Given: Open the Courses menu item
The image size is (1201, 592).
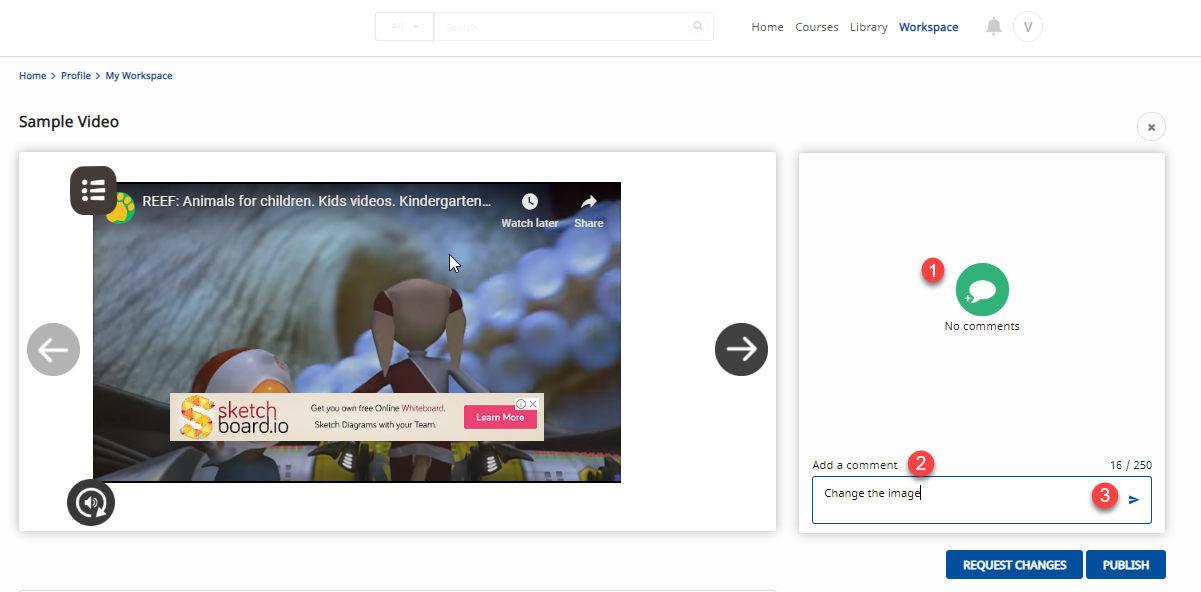Looking at the screenshot, I should pos(817,27).
